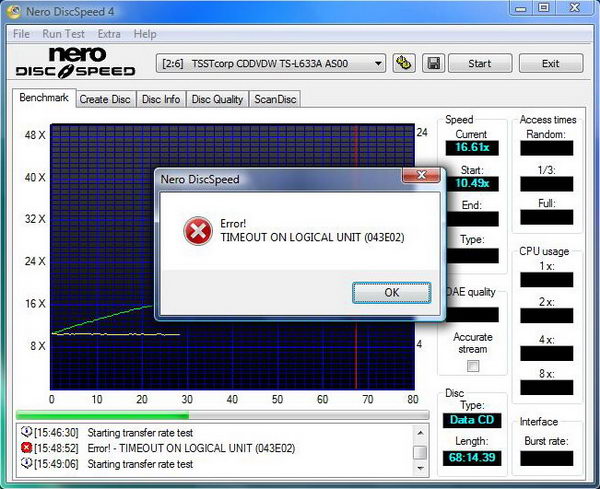The width and height of the screenshot is (600, 489).
Task: Open the File menu
Action: 21,33
